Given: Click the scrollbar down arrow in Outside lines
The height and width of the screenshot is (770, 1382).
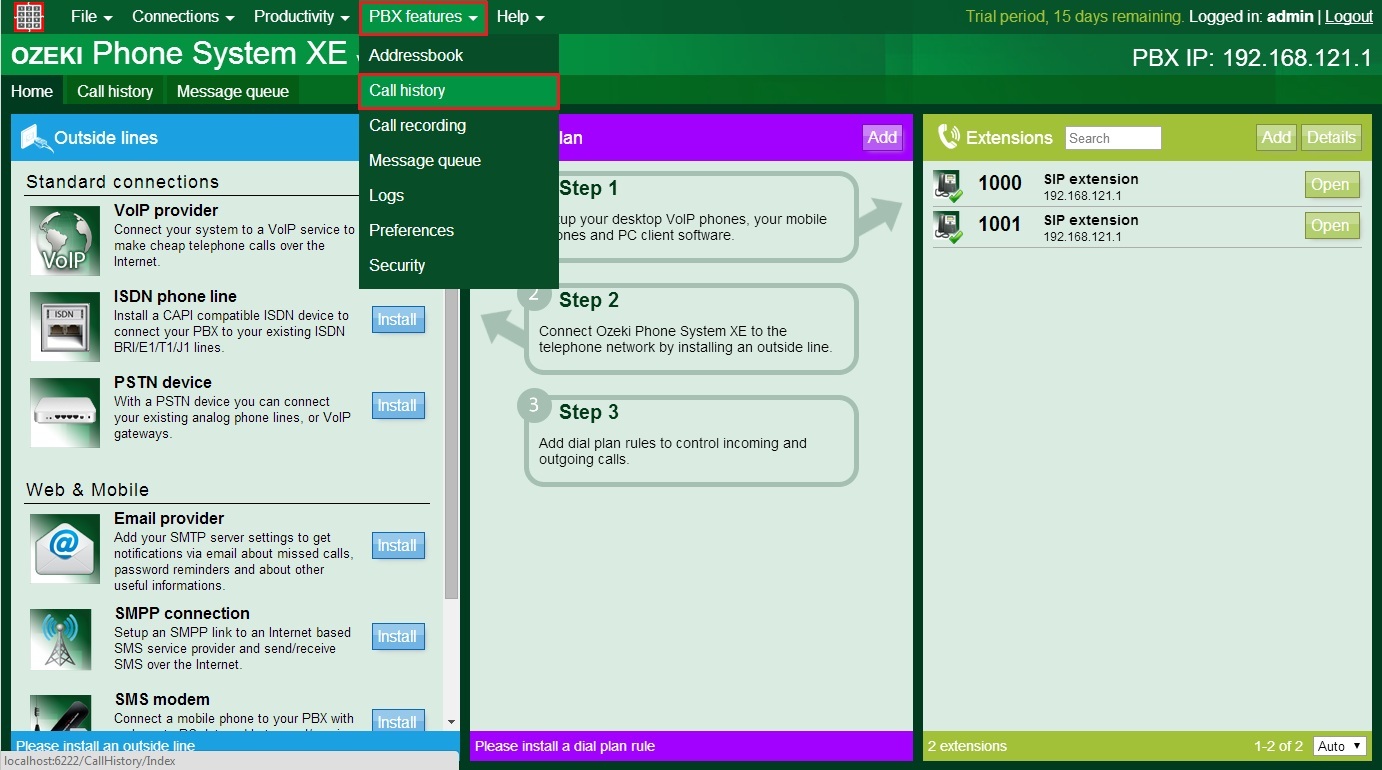Looking at the screenshot, I should tap(451, 721).
